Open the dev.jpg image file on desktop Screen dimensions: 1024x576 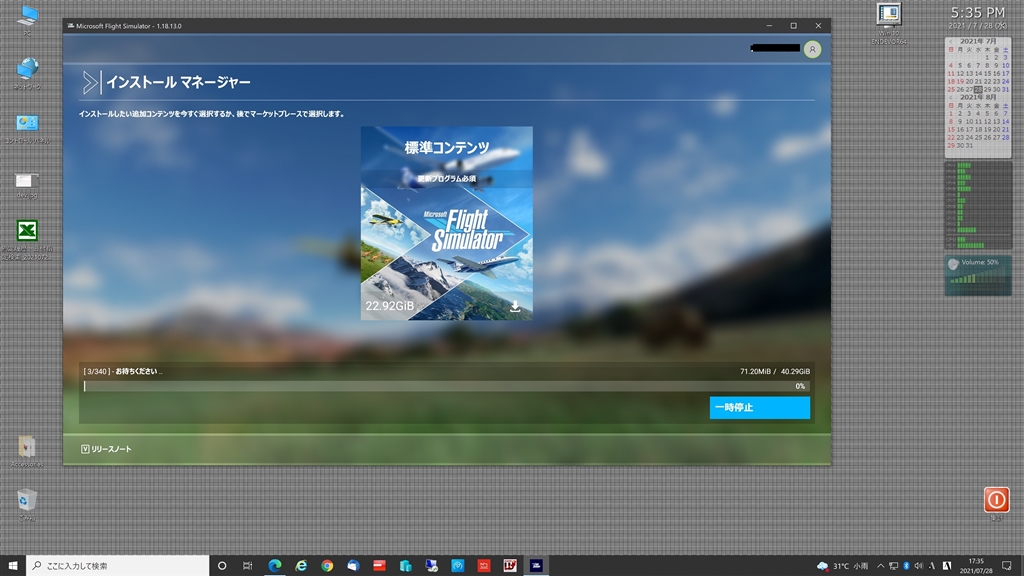27,184
